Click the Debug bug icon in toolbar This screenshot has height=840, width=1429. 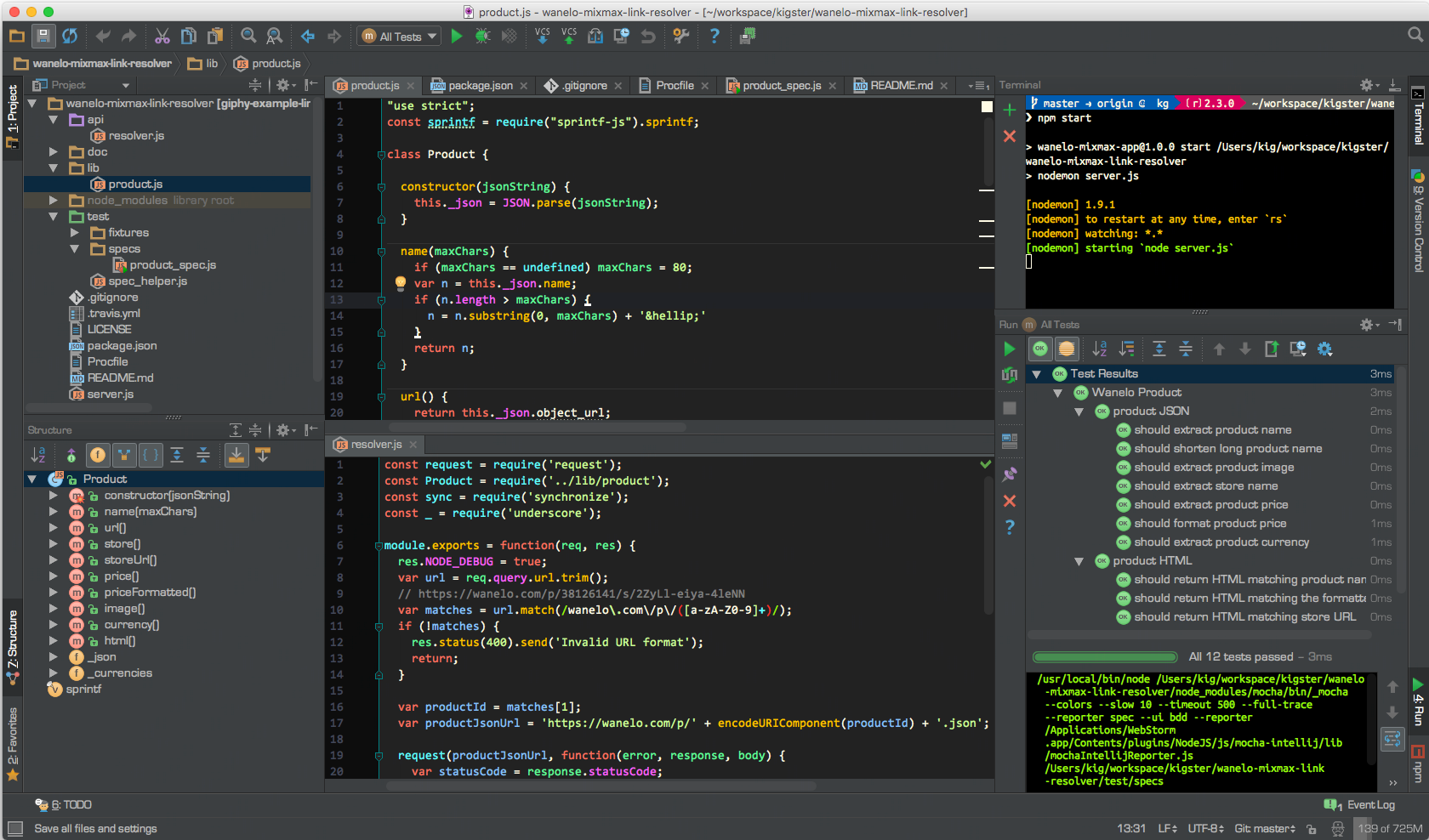click(482, 36)
